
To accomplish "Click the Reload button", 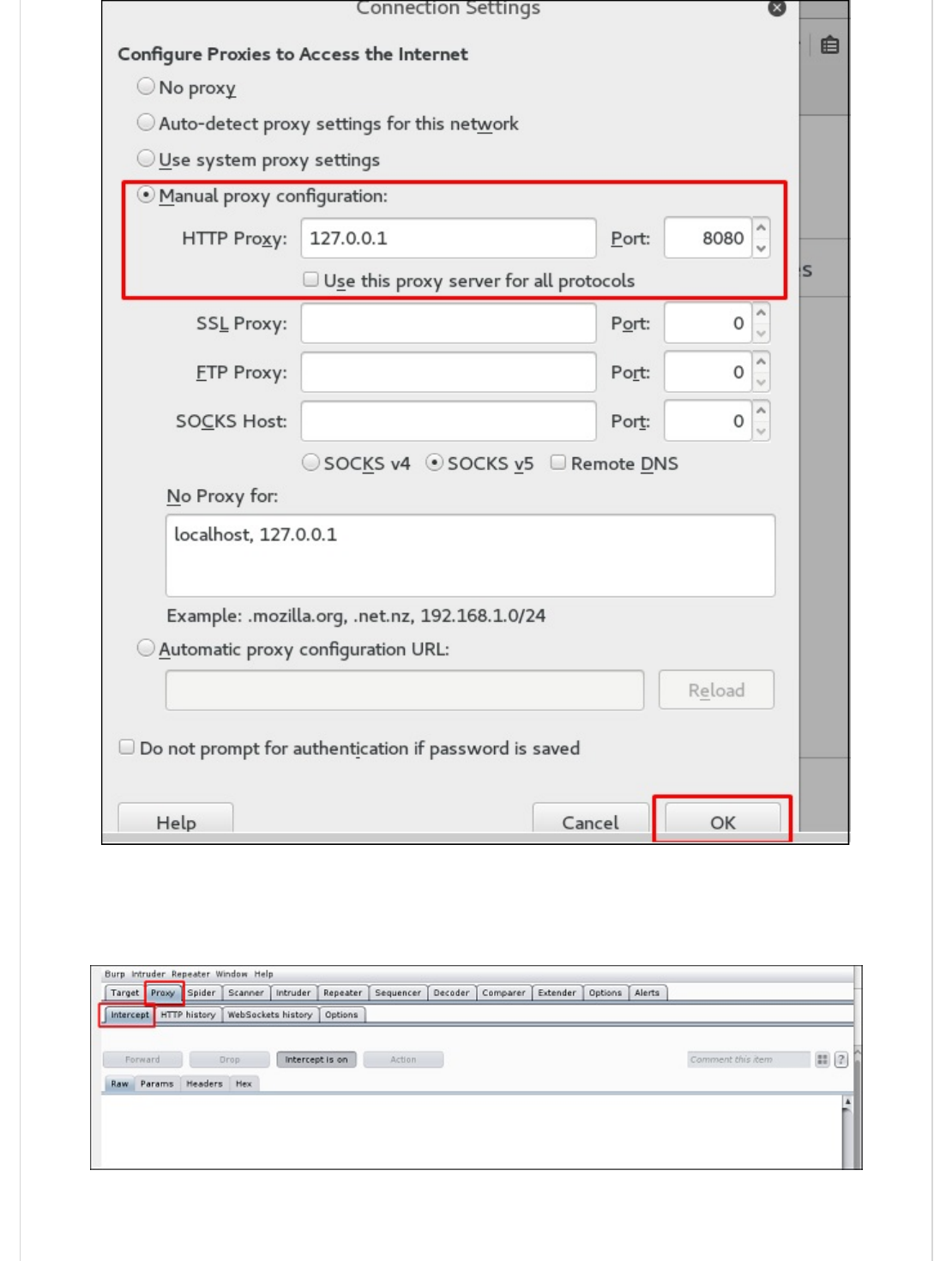I will click(716, 690).
